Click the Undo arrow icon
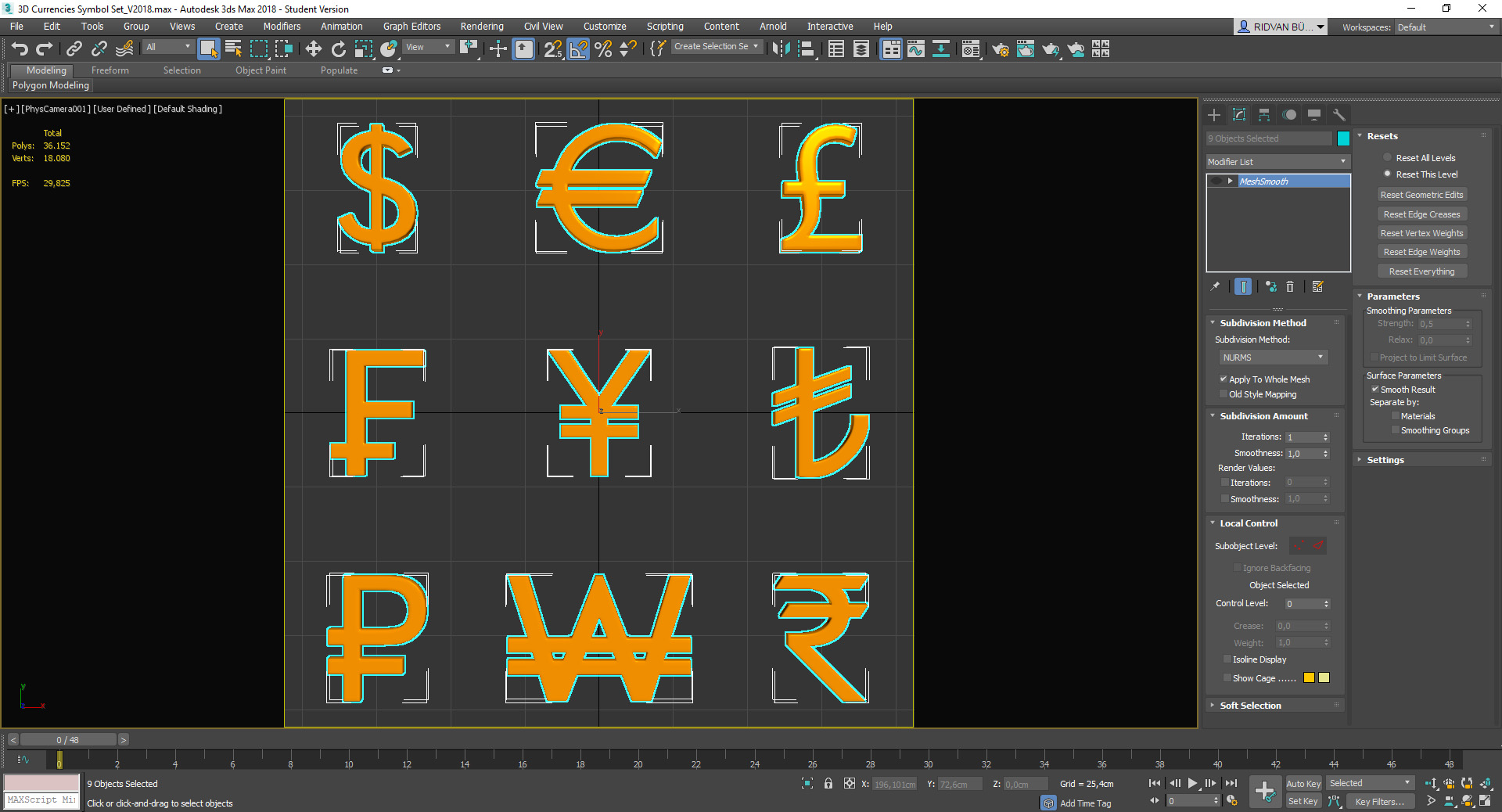 coord(20,49)
